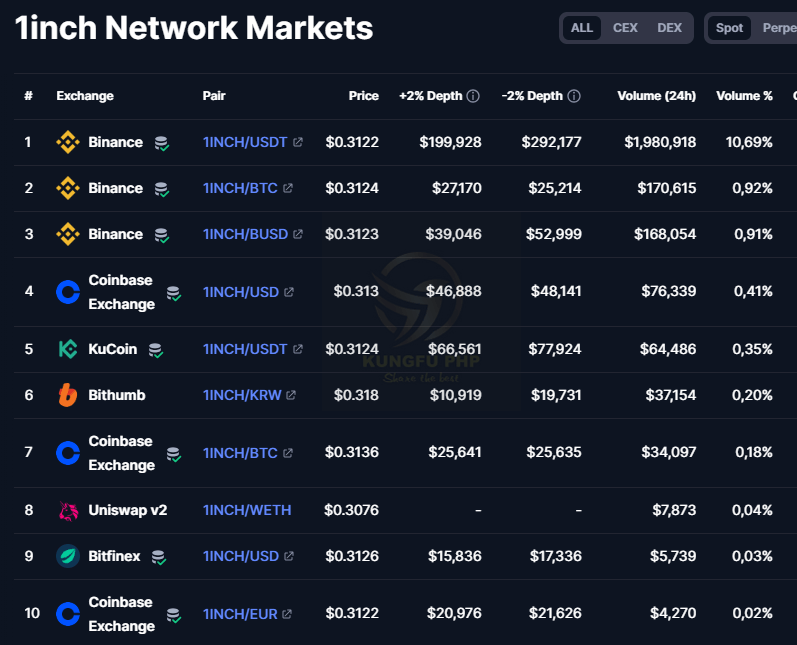The image size is (797, 645).
Task: Open the KuCoin 1INCH/USDT pair link
Action: (245, 349)
